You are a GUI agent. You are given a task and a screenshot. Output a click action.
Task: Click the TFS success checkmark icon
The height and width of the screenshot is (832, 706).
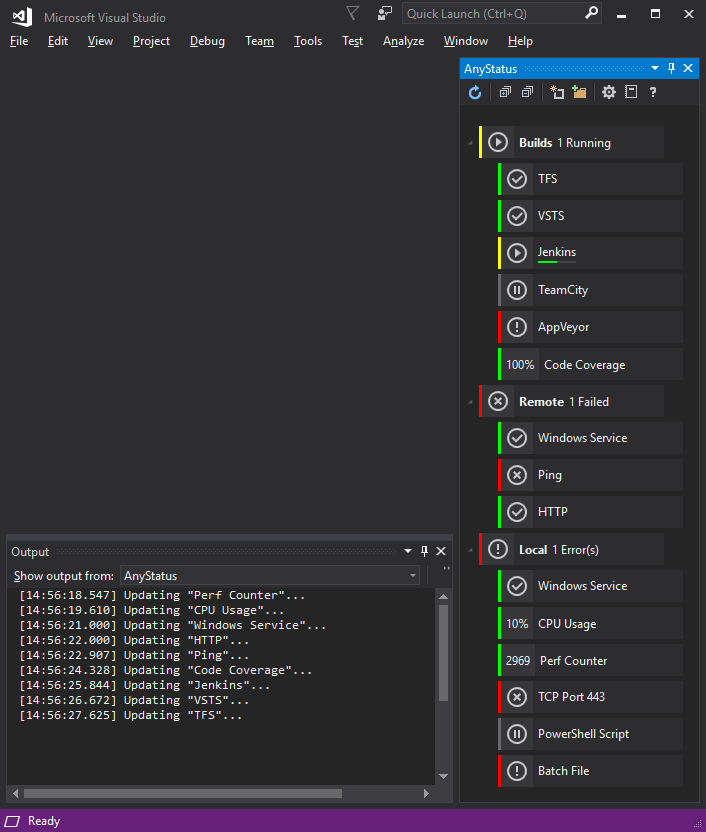pos(517,179)
